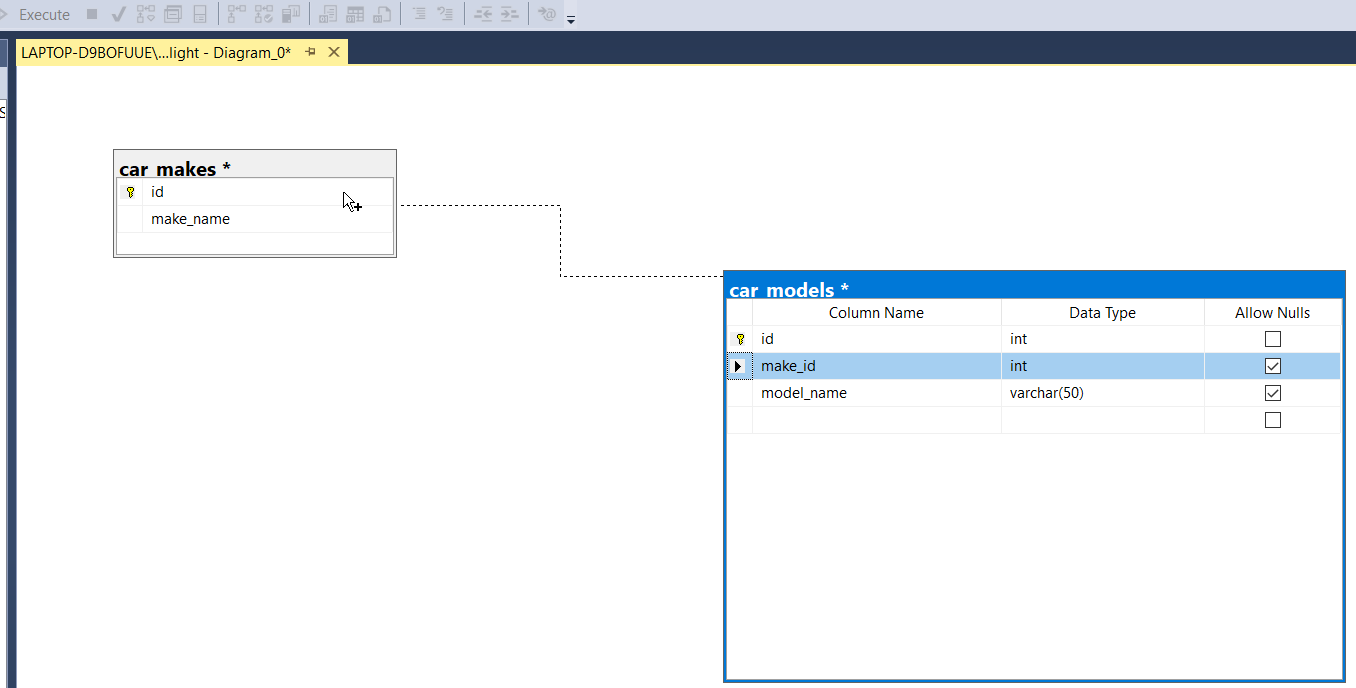This screenshot has height=688, width=1356.
Task: Select Results to File icon
Action: (x=382, y=15)
